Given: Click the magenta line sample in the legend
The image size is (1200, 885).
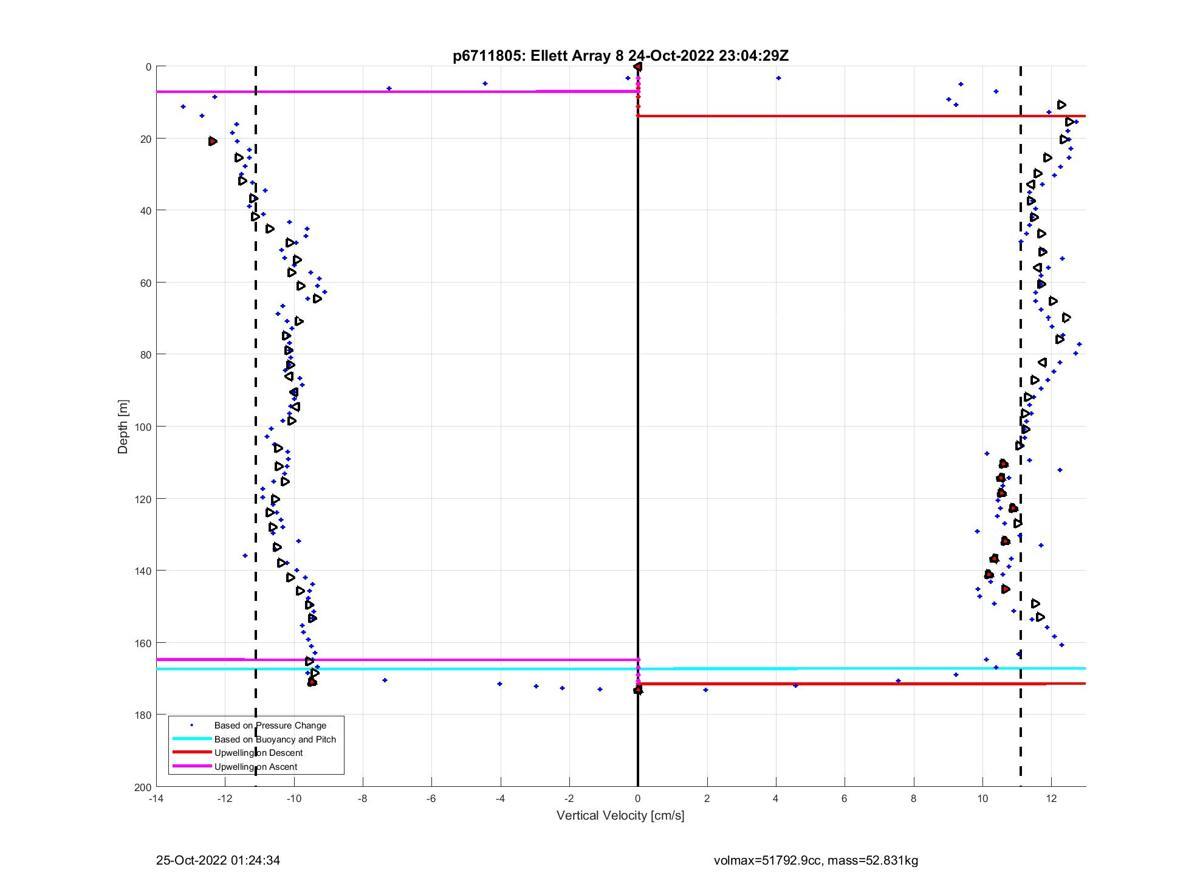Looking at the screenshot, I should pyautogui.click(x=191, y=767).
